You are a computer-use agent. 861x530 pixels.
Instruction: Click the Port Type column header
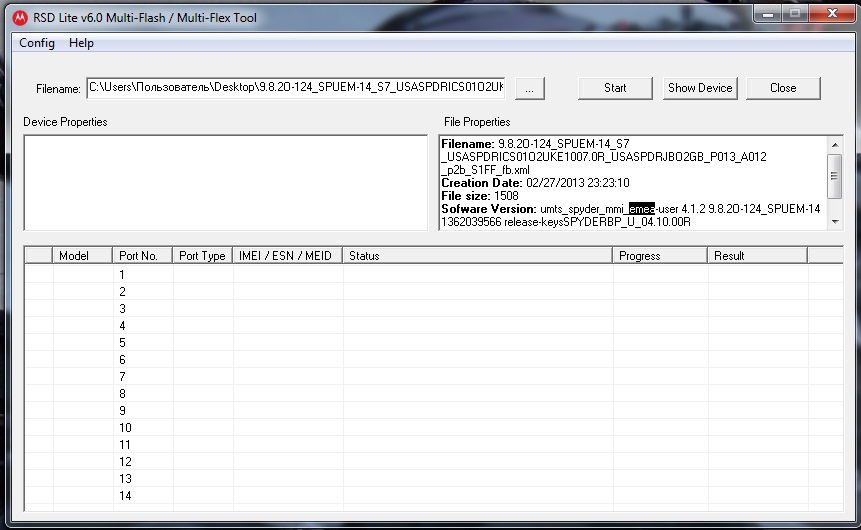point(202,255)
